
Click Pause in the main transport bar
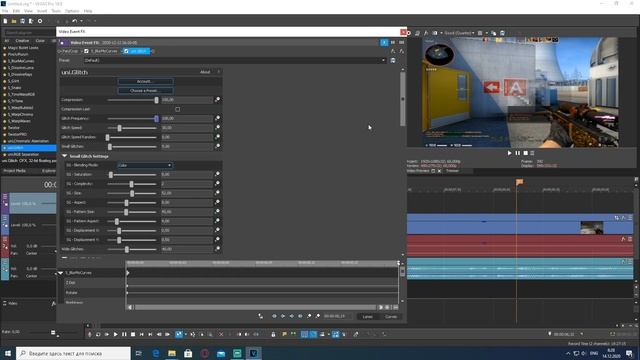click(x=124, y=334)
